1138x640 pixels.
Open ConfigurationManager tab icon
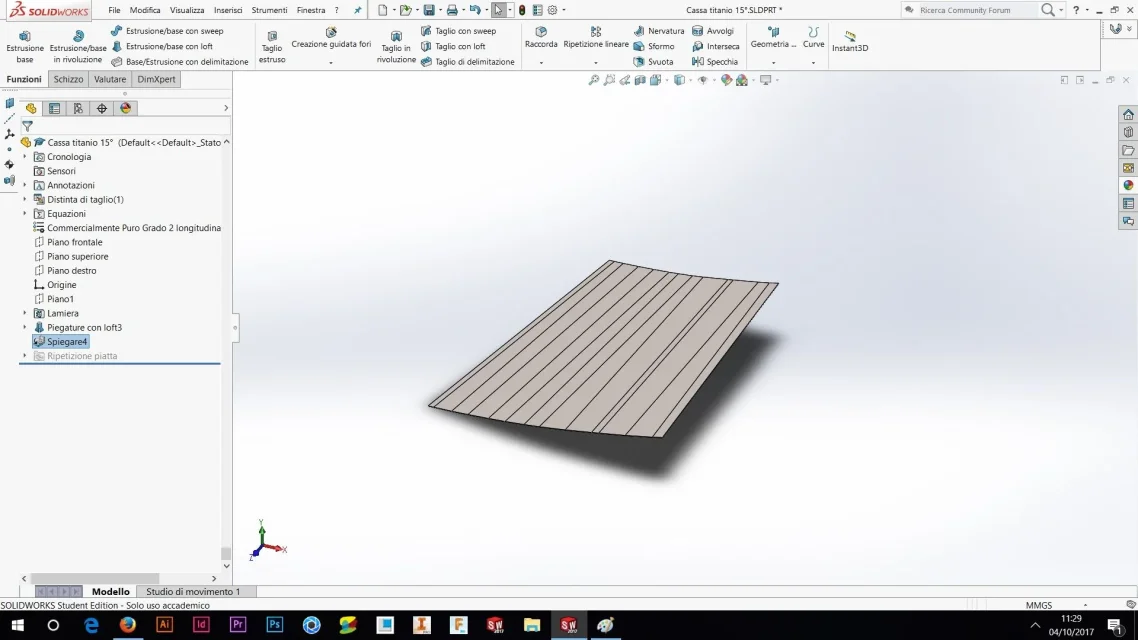pos(78,108)
